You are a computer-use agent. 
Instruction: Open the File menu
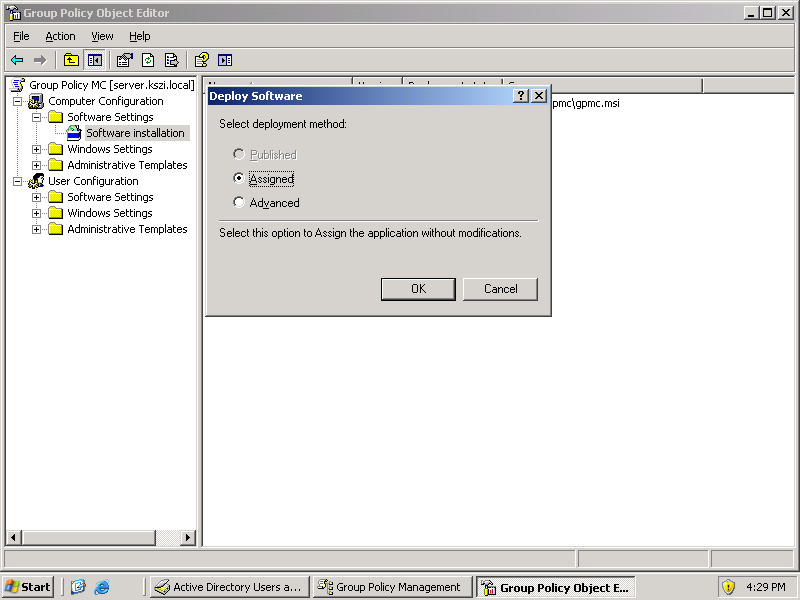21,36
